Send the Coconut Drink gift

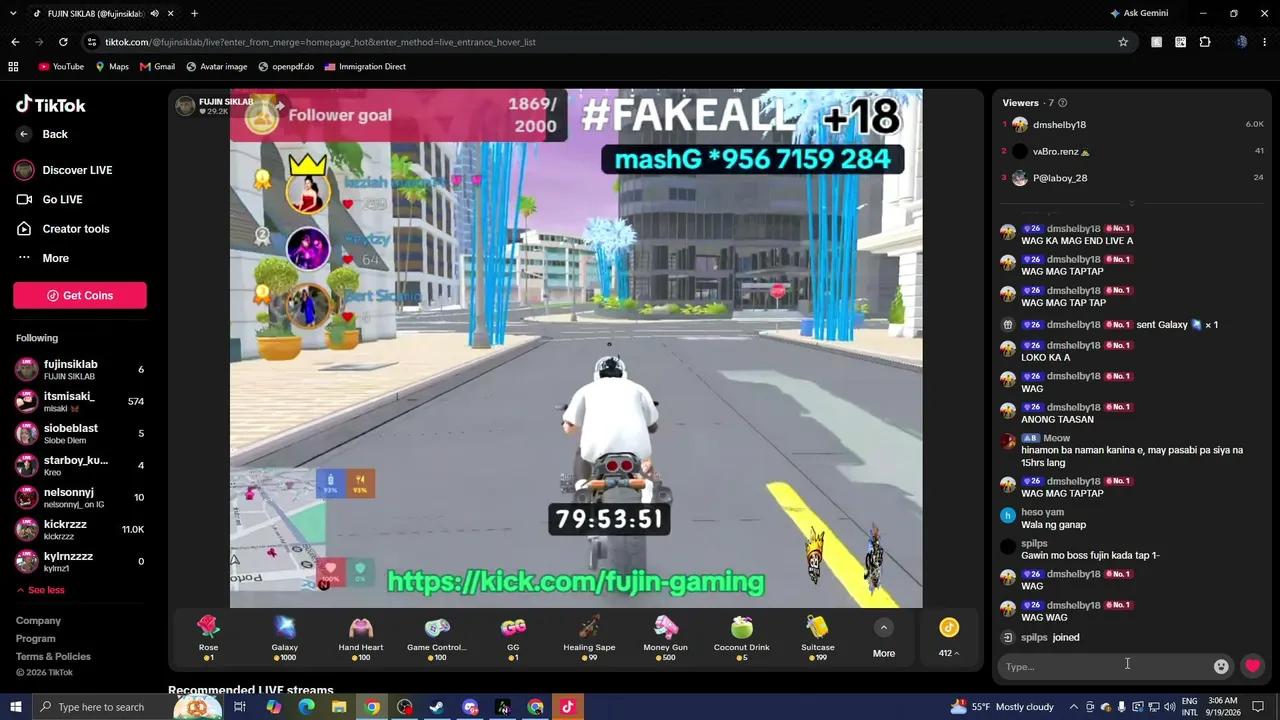742,637
